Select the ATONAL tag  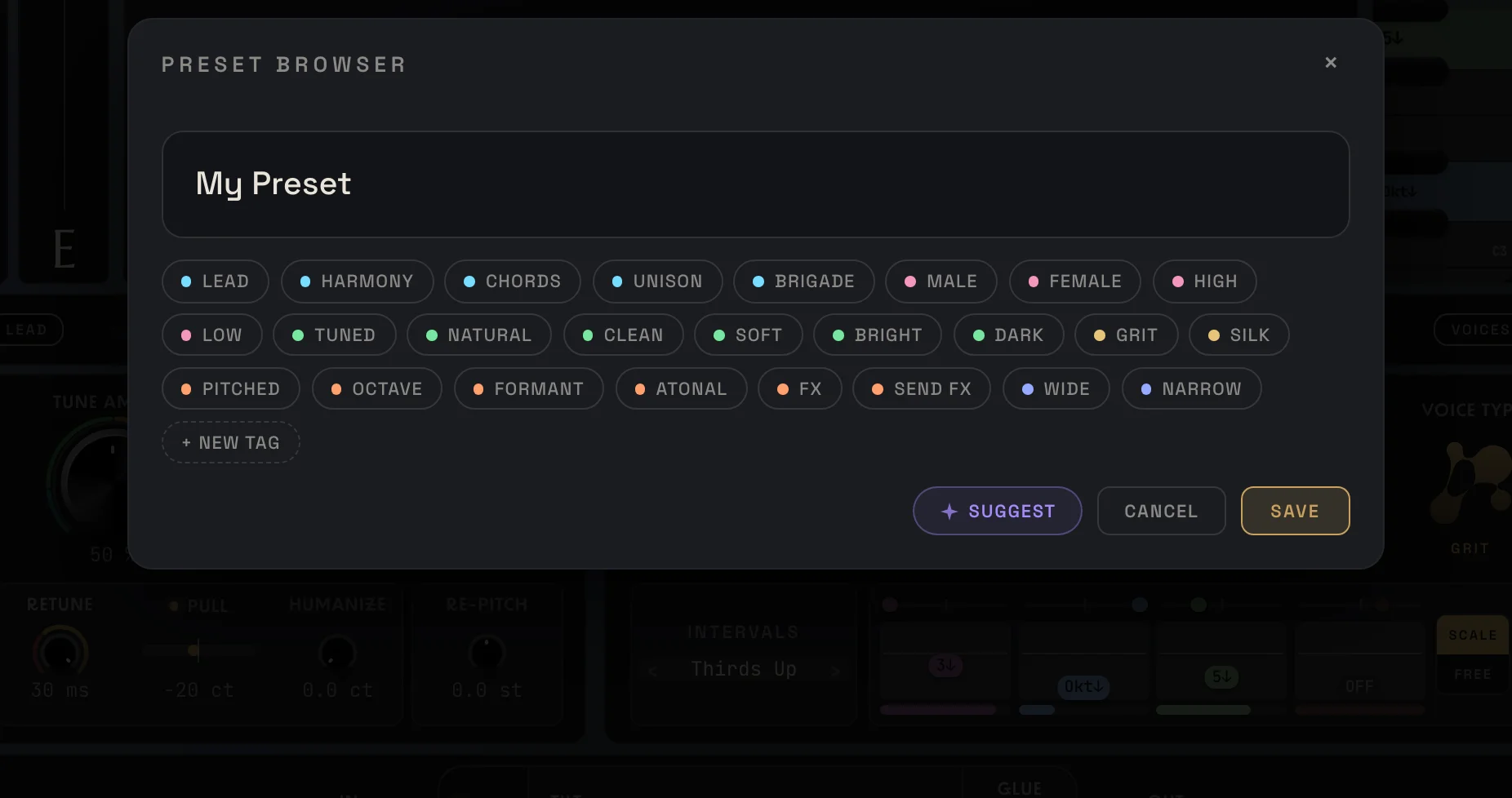pyautogui.click(x=682, y=389)
